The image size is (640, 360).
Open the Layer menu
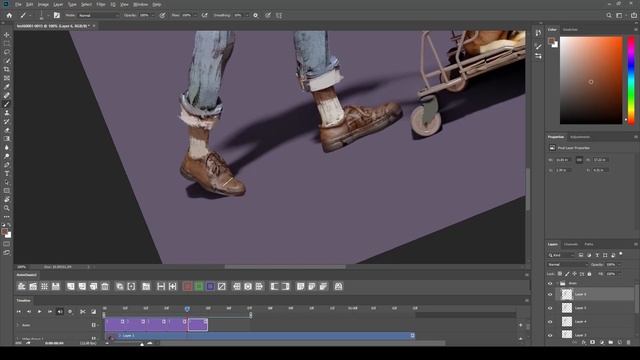pos(58,4)
